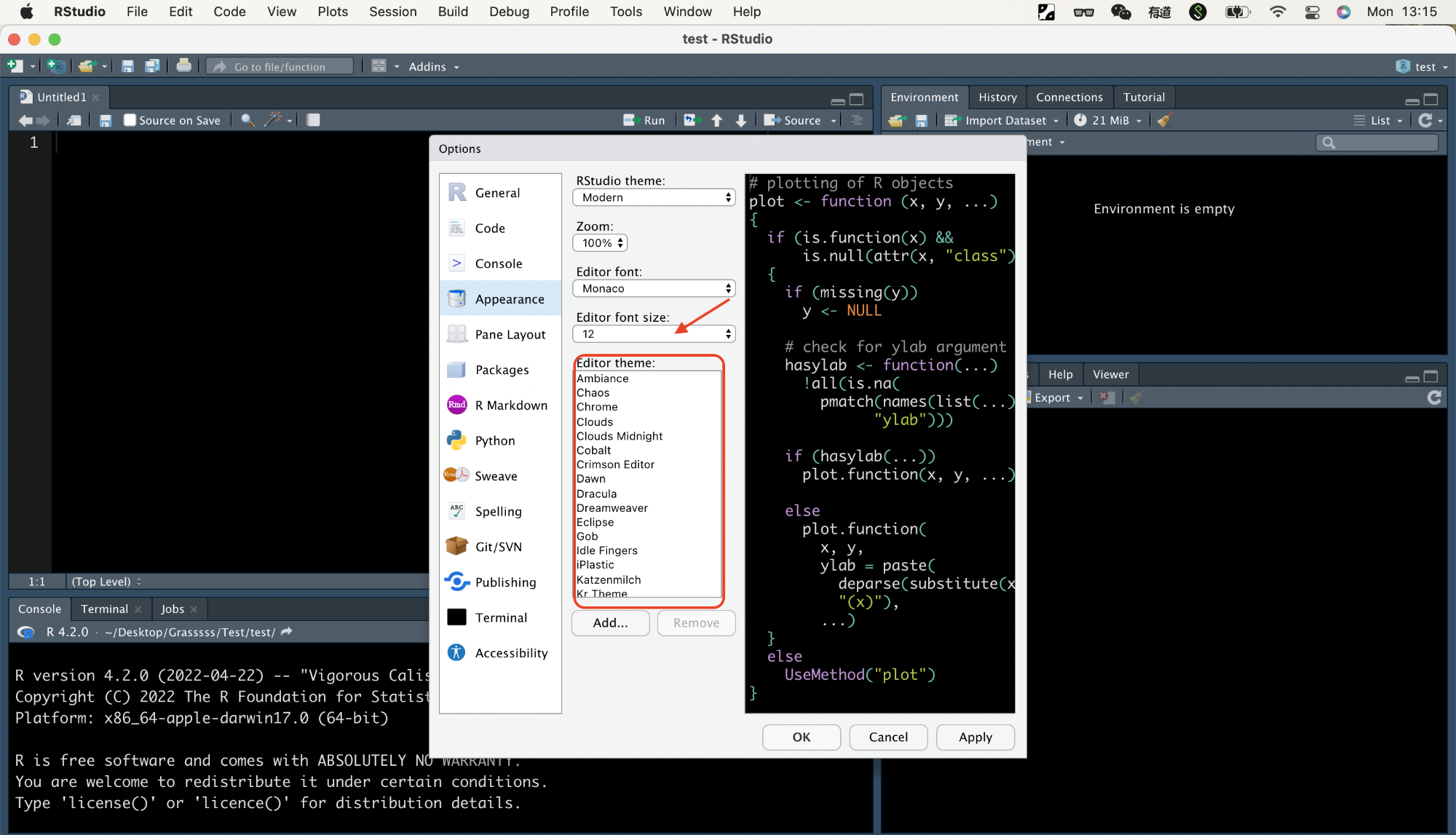Click the WeChat icon in the menu bar
Image resolution: width=1456 pixels, height=835 pixels.
(x=1120, y=12)
